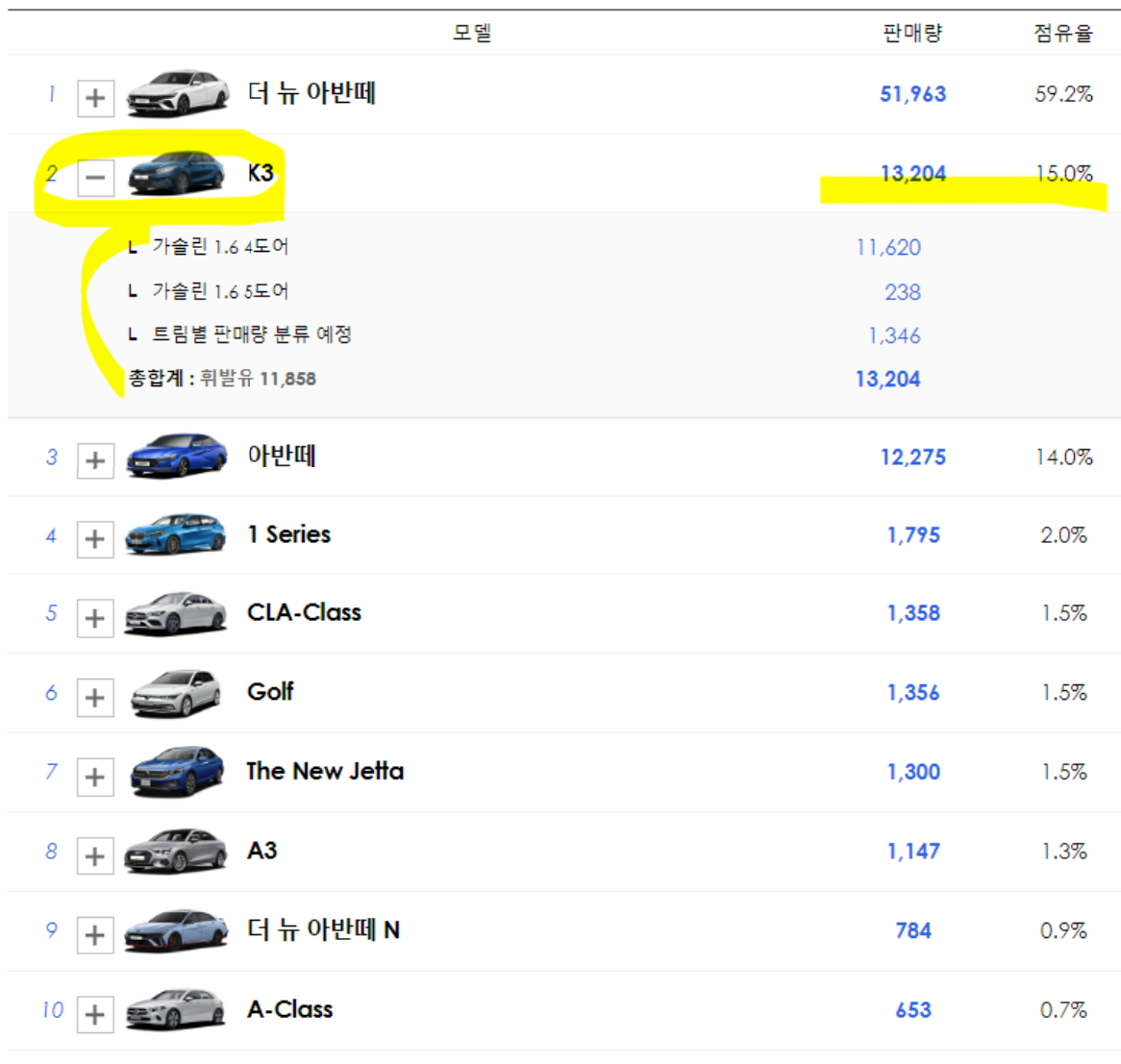Select sales figure 1,300
The image size is (1121, 1064).
pos(913,772)
